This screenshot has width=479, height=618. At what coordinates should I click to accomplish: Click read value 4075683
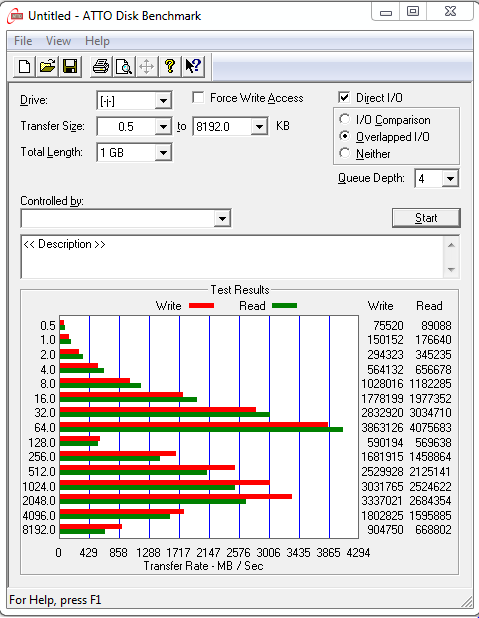coord(430,428)
